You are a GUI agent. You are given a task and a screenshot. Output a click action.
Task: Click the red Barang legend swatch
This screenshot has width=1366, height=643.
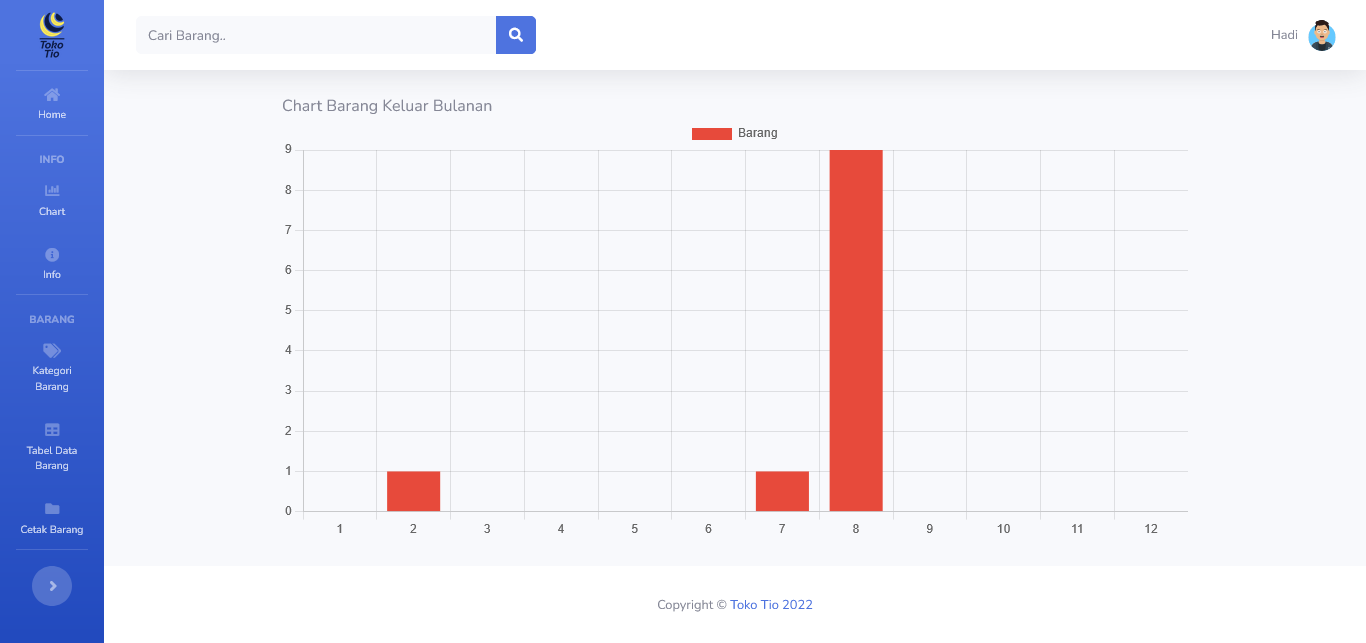tap(711, 134)
